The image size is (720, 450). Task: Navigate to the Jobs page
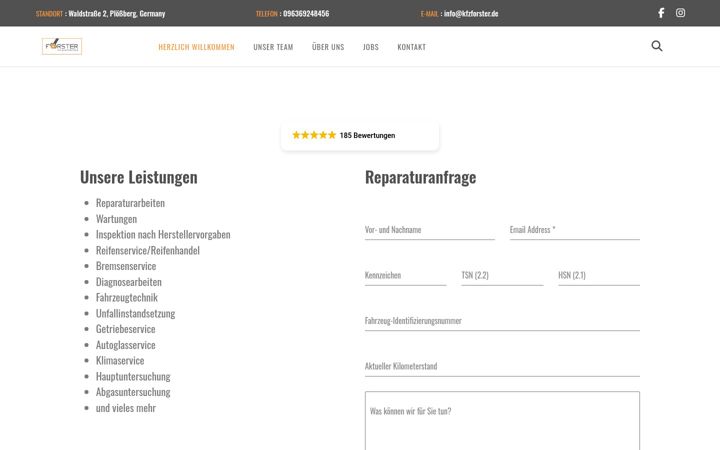coord(371,47)
